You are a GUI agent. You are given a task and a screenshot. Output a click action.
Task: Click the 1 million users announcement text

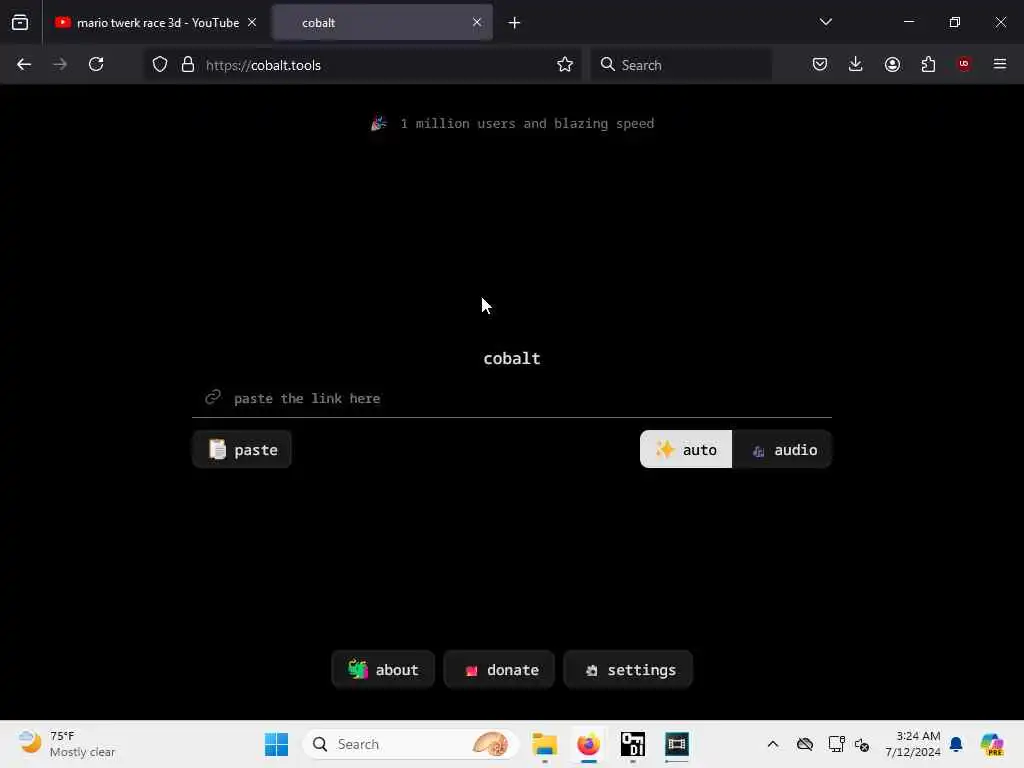(526, 123)
